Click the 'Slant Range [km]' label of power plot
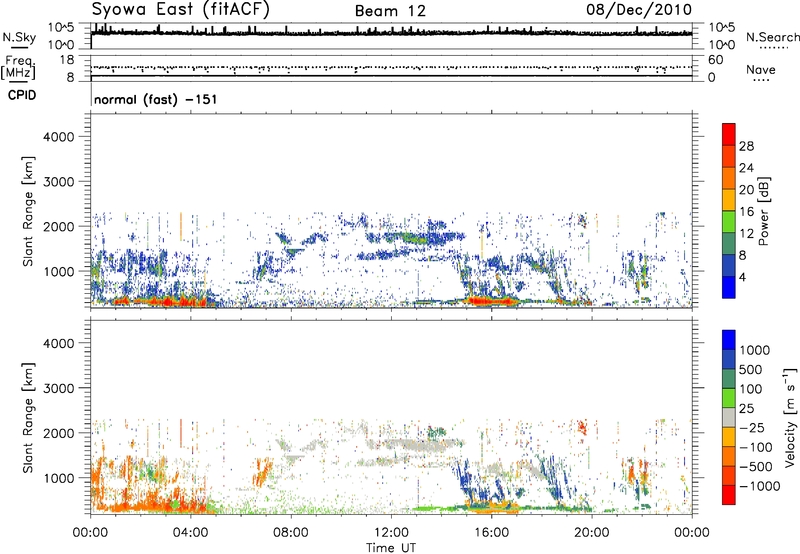 click(x=28, y=211)
